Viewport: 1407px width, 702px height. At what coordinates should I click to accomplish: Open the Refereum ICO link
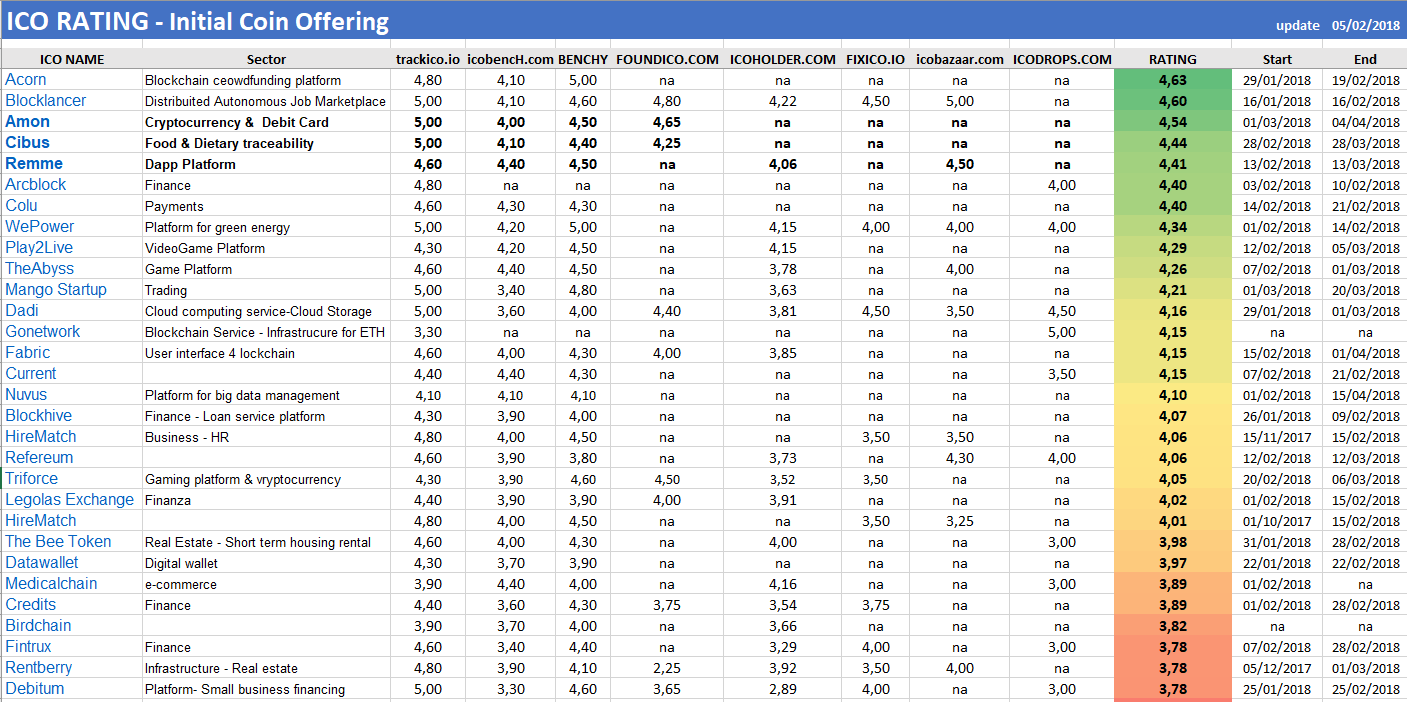40,458
